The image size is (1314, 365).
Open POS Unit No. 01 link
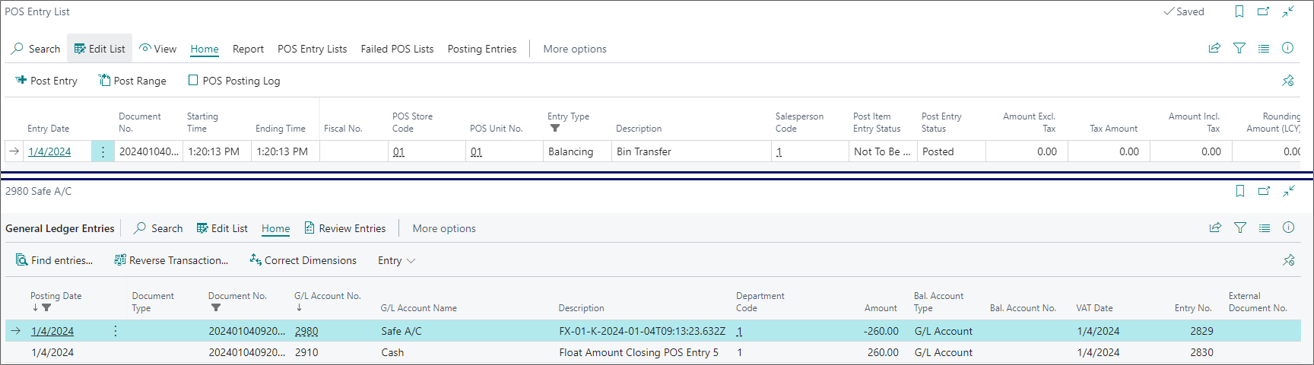pos(476,152)
